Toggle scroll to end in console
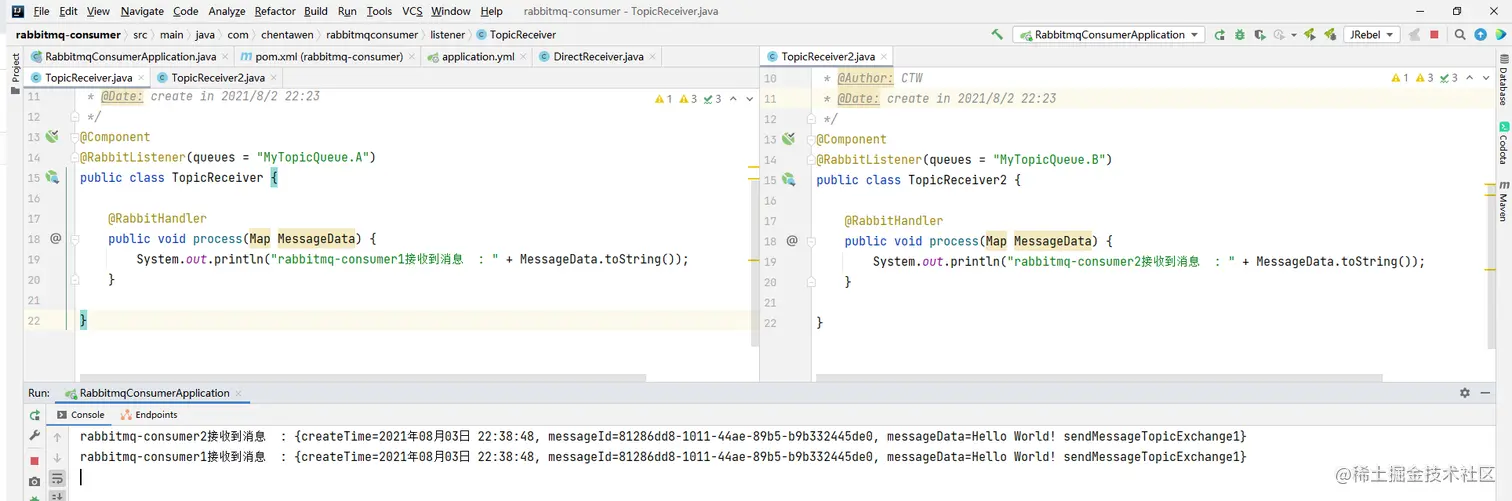The height and width of the screenshot is (501, 1512). [x=57, y=496]
